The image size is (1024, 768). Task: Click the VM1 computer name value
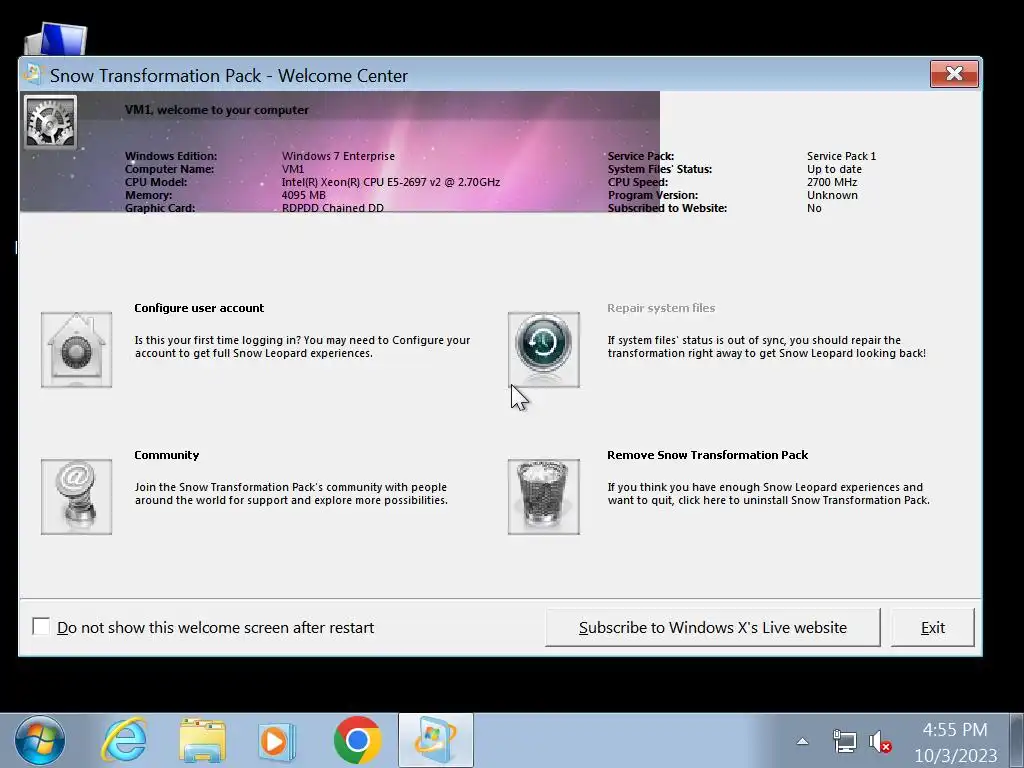(293, 169)
